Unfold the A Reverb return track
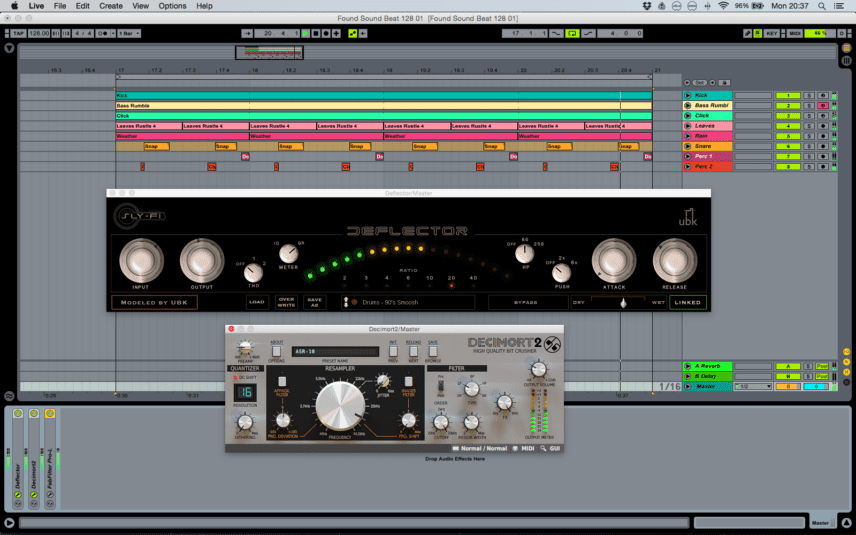The width and height of the screenshot is (856, 535). point(688,366)
